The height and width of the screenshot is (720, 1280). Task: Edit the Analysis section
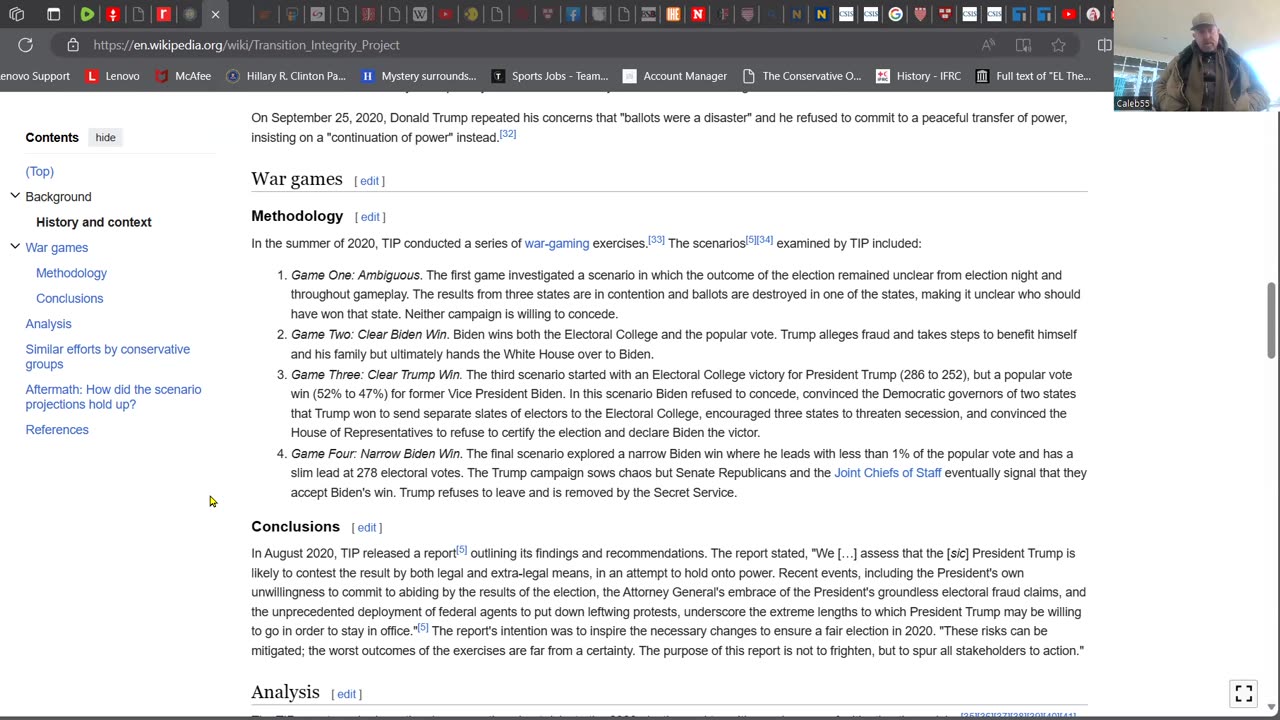pyautogui.click(x=346, y=694)
